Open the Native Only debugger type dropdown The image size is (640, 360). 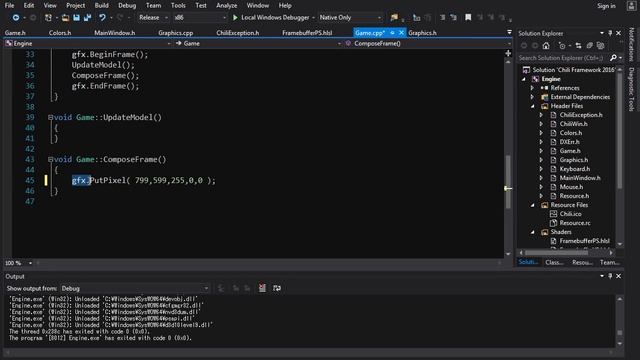(x=350, y=18)
